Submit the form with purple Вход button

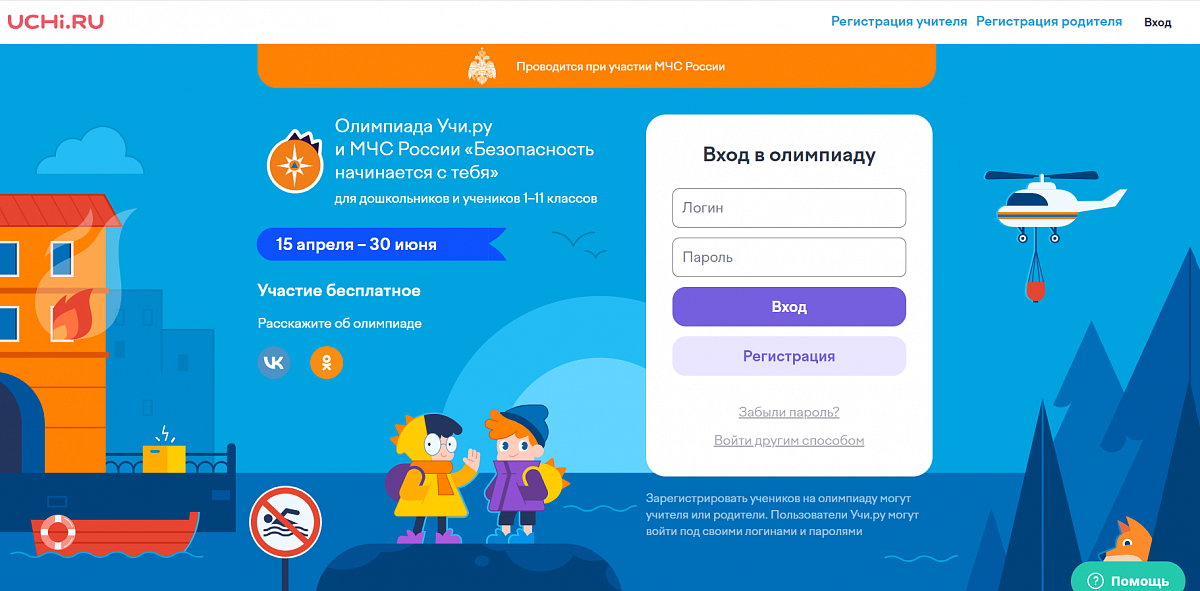click(x=789, y=307)
